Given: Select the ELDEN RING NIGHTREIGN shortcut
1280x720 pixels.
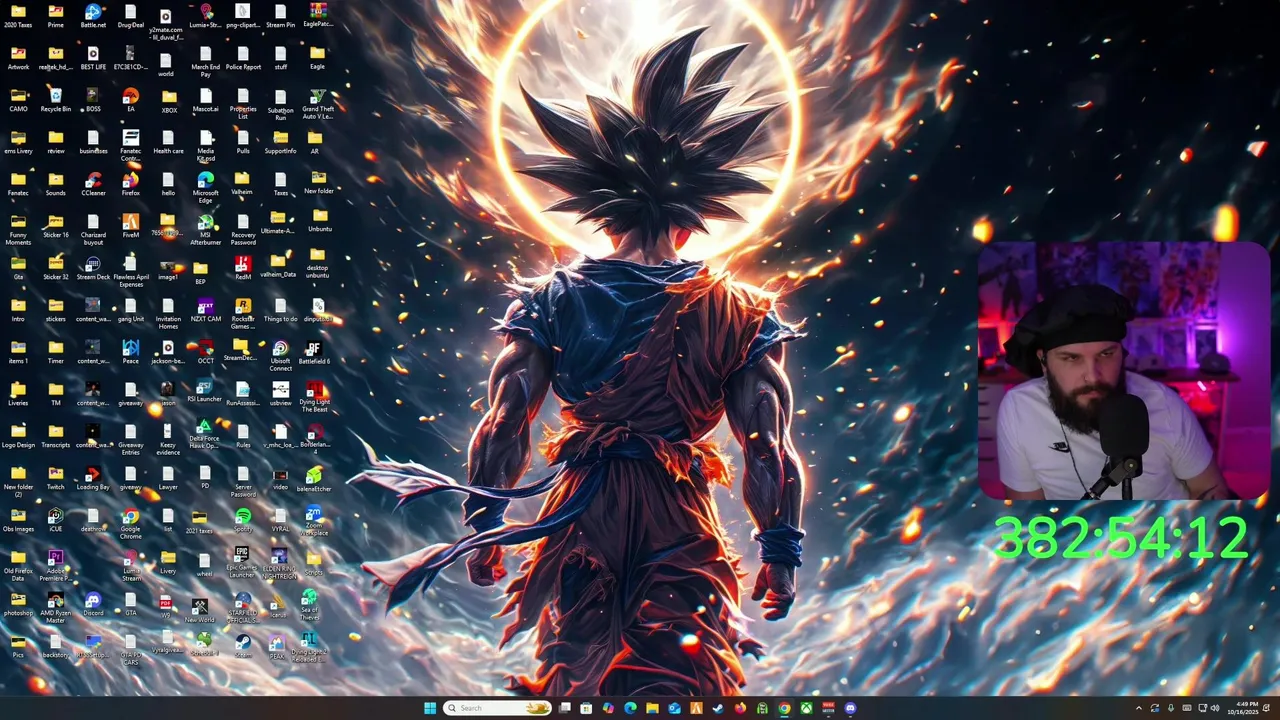Looking at the screenshot, I should point(280,562).
